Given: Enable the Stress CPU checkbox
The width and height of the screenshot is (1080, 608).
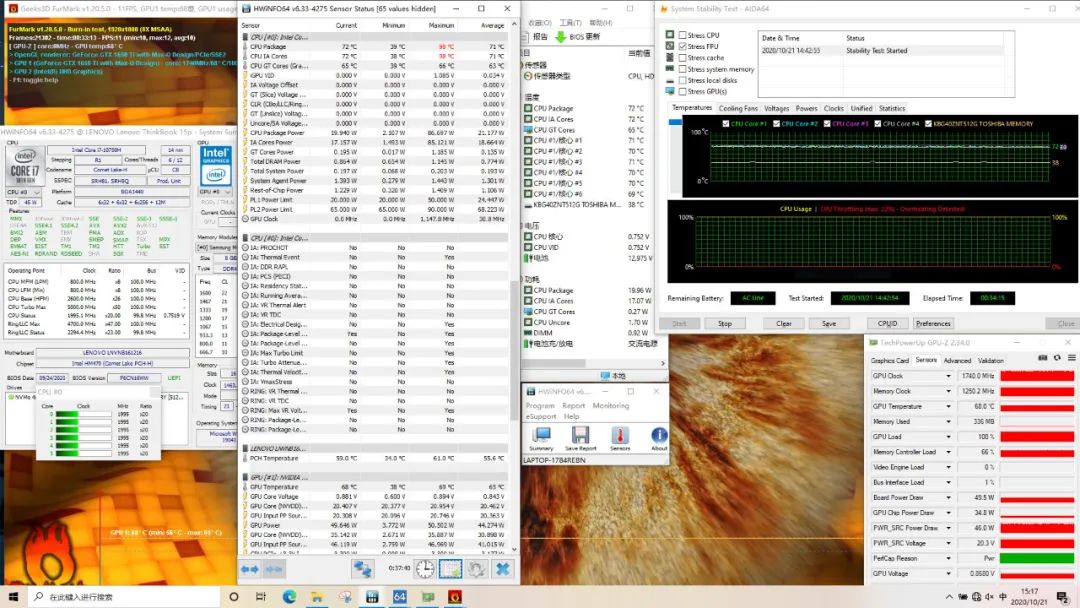Looking at the screenshot, I should coord(684,35).
